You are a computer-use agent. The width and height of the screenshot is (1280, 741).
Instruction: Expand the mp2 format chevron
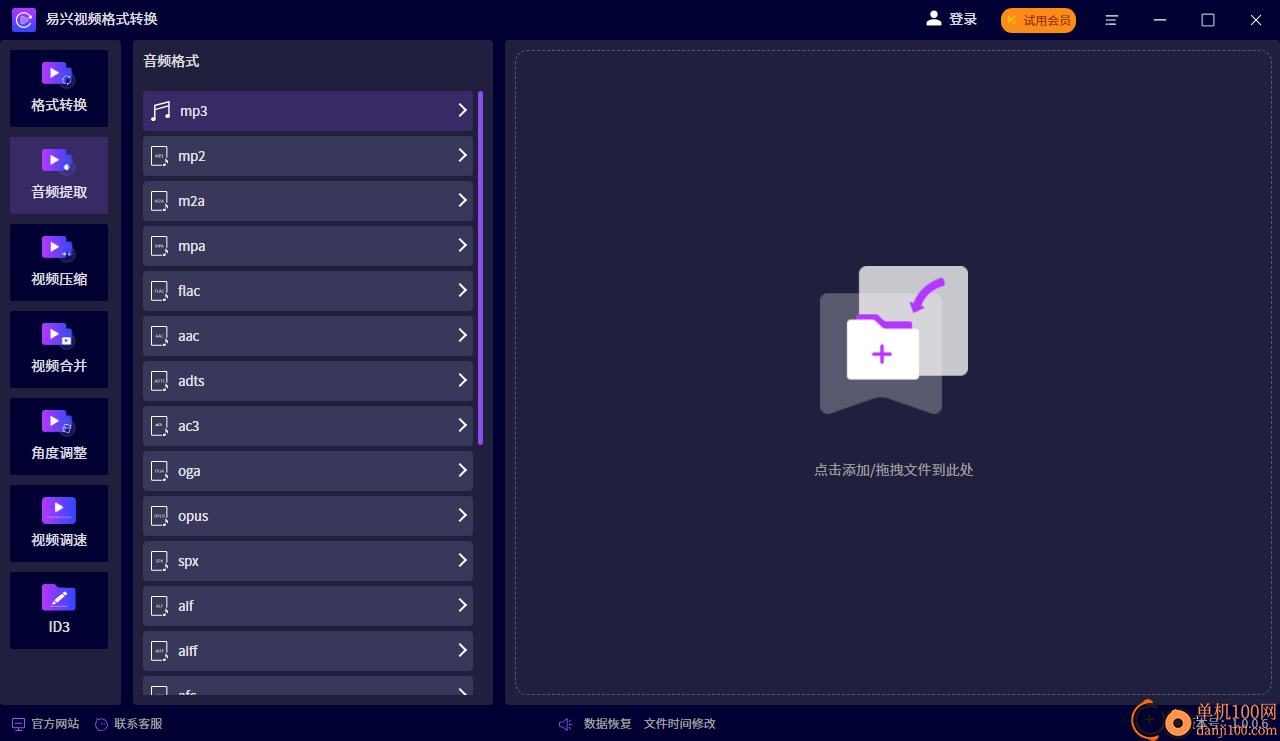coord(462,155)
